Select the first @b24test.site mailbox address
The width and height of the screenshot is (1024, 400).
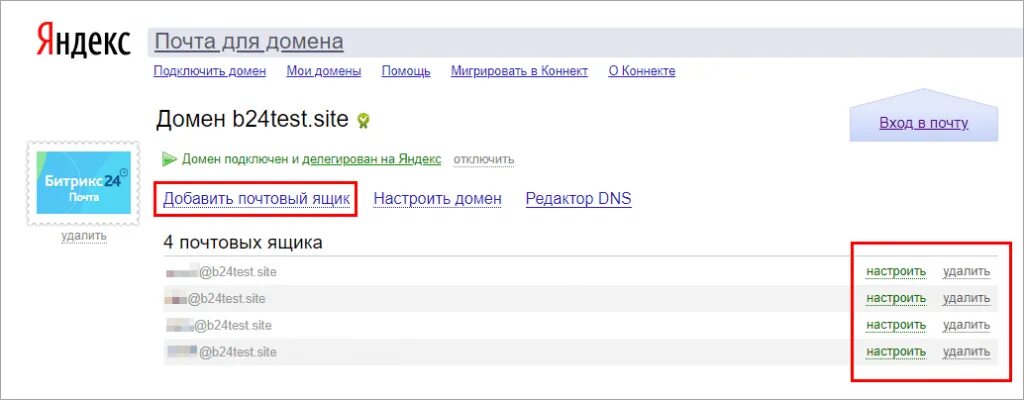pos(221,272)
